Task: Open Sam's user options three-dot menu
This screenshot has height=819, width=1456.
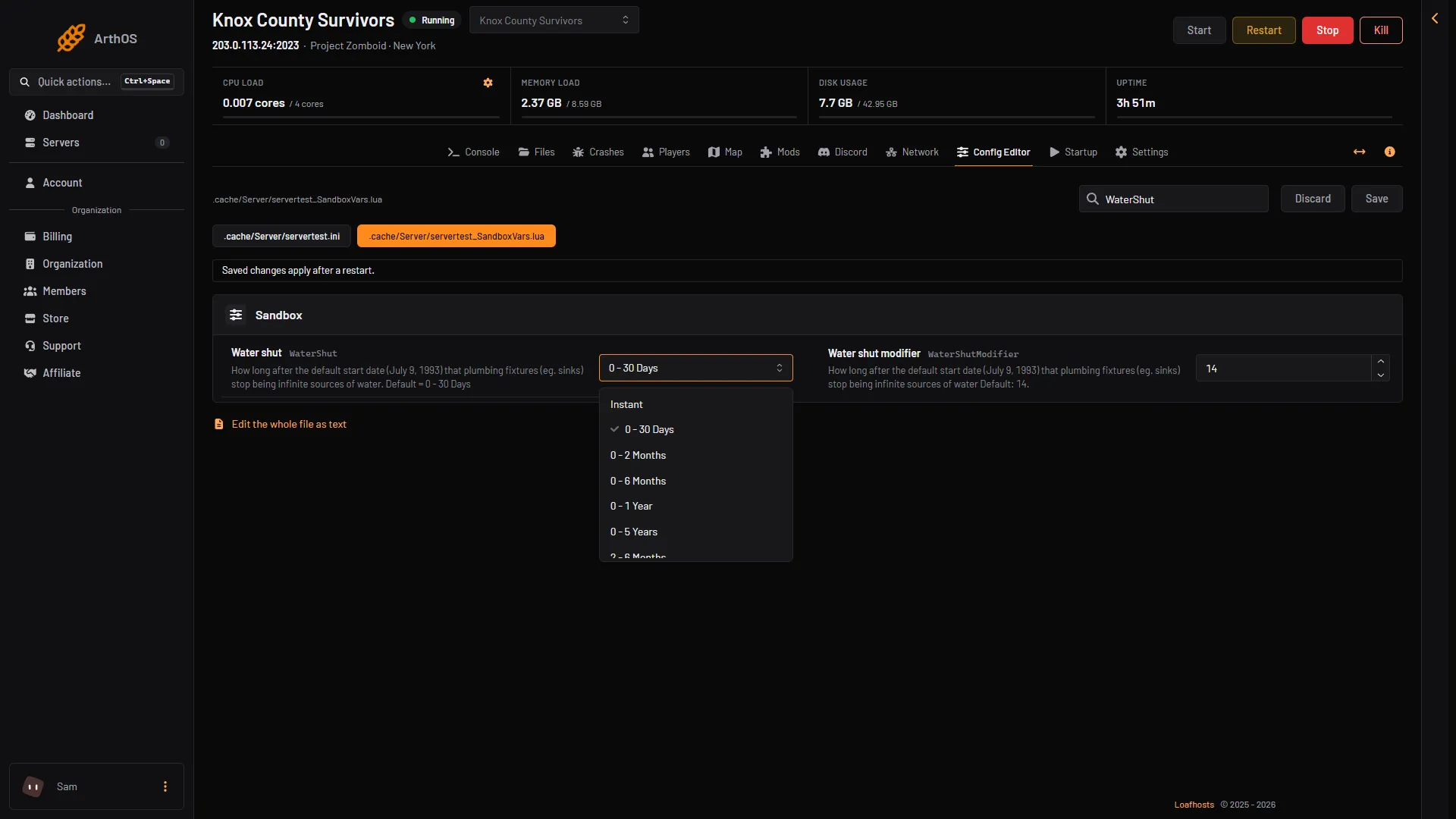Action: [165, 787]
